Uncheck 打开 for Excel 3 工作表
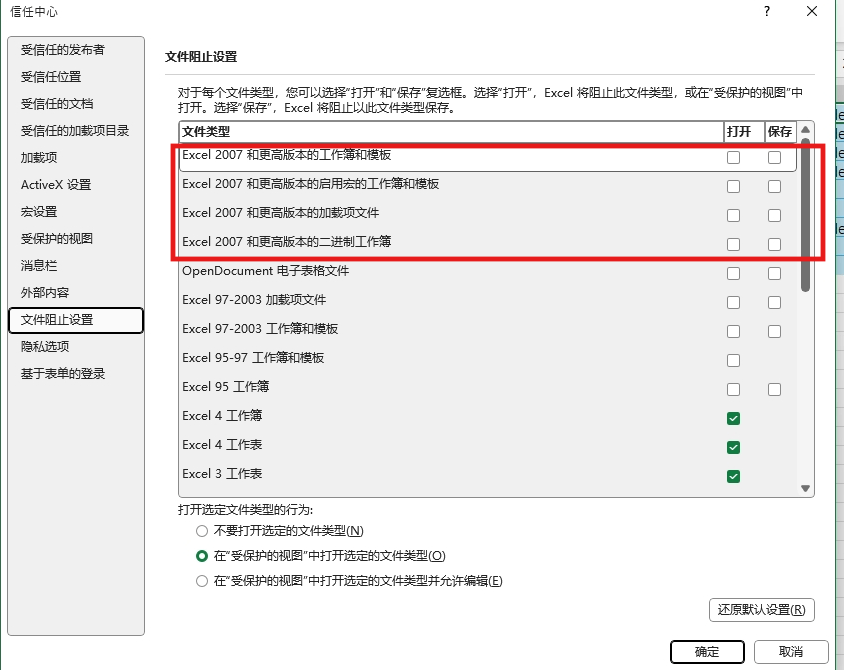Image resolution: width=844 pixels, height=670 pixels. point(733,476)
